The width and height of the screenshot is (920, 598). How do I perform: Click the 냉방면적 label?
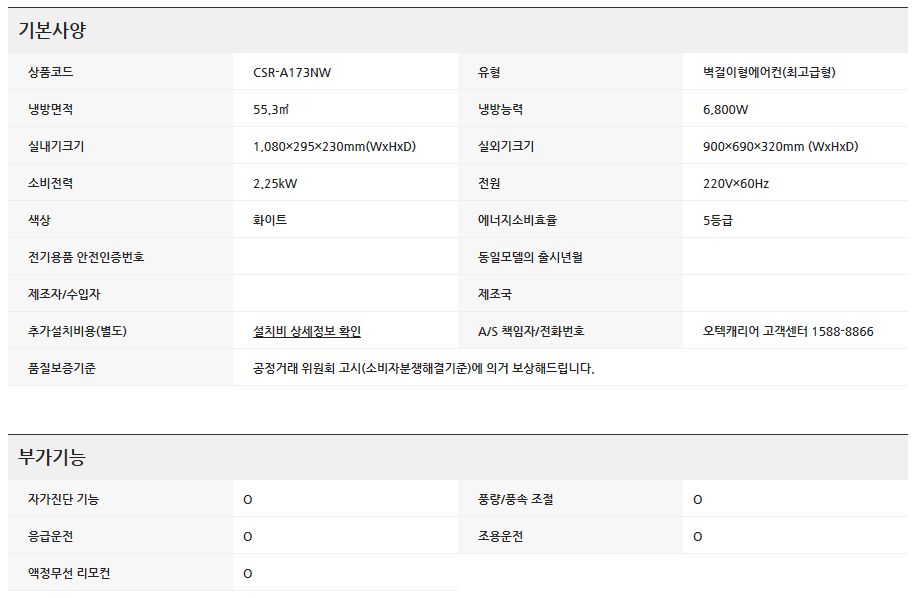click(50, 109)
